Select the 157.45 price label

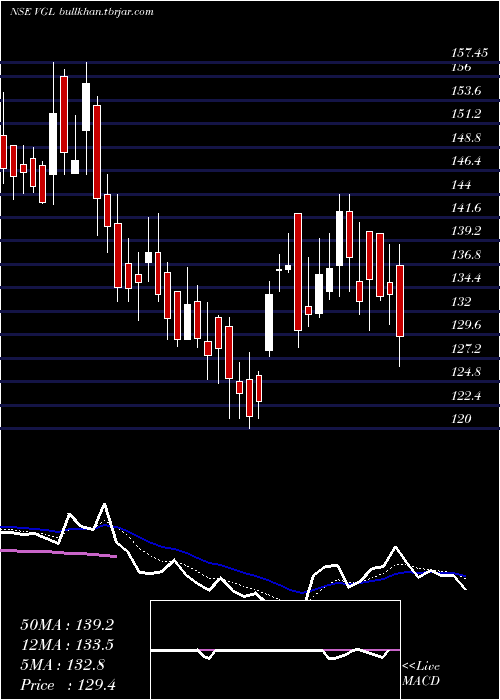pyautogui.click(x=470, y=54)
